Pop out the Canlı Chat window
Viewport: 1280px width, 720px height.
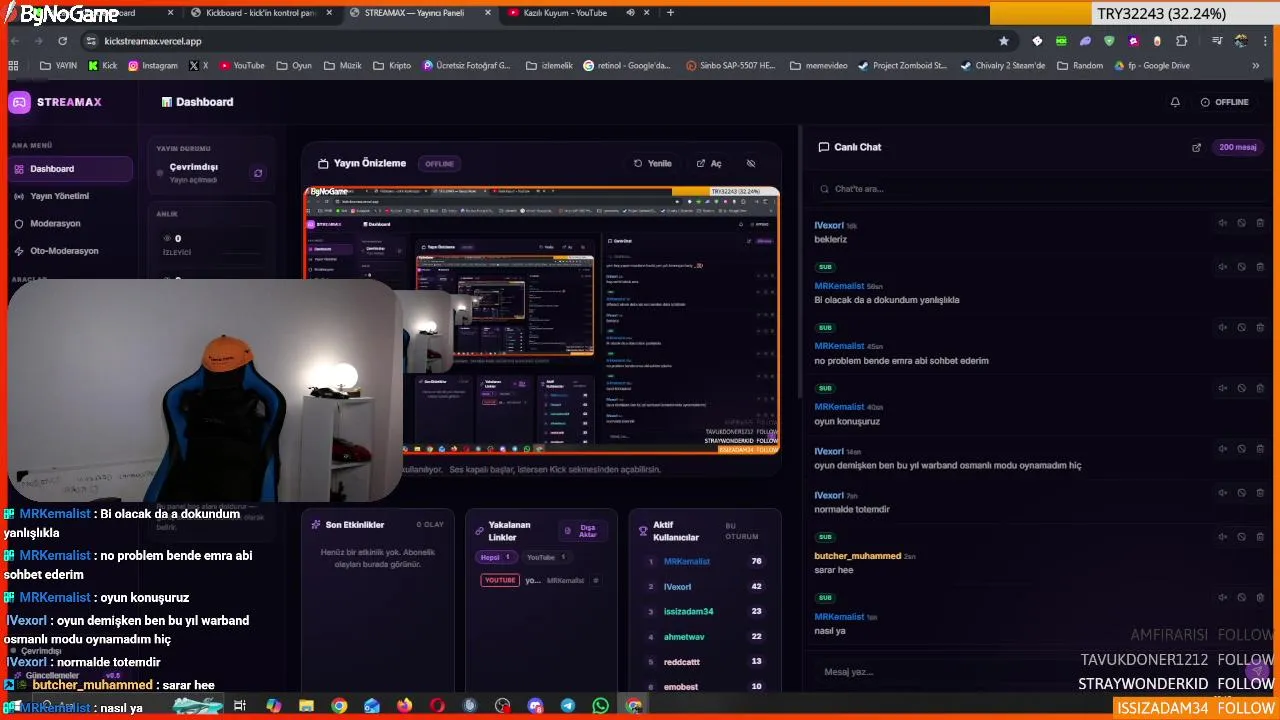pyautogui.click(x=1196, y=147)
